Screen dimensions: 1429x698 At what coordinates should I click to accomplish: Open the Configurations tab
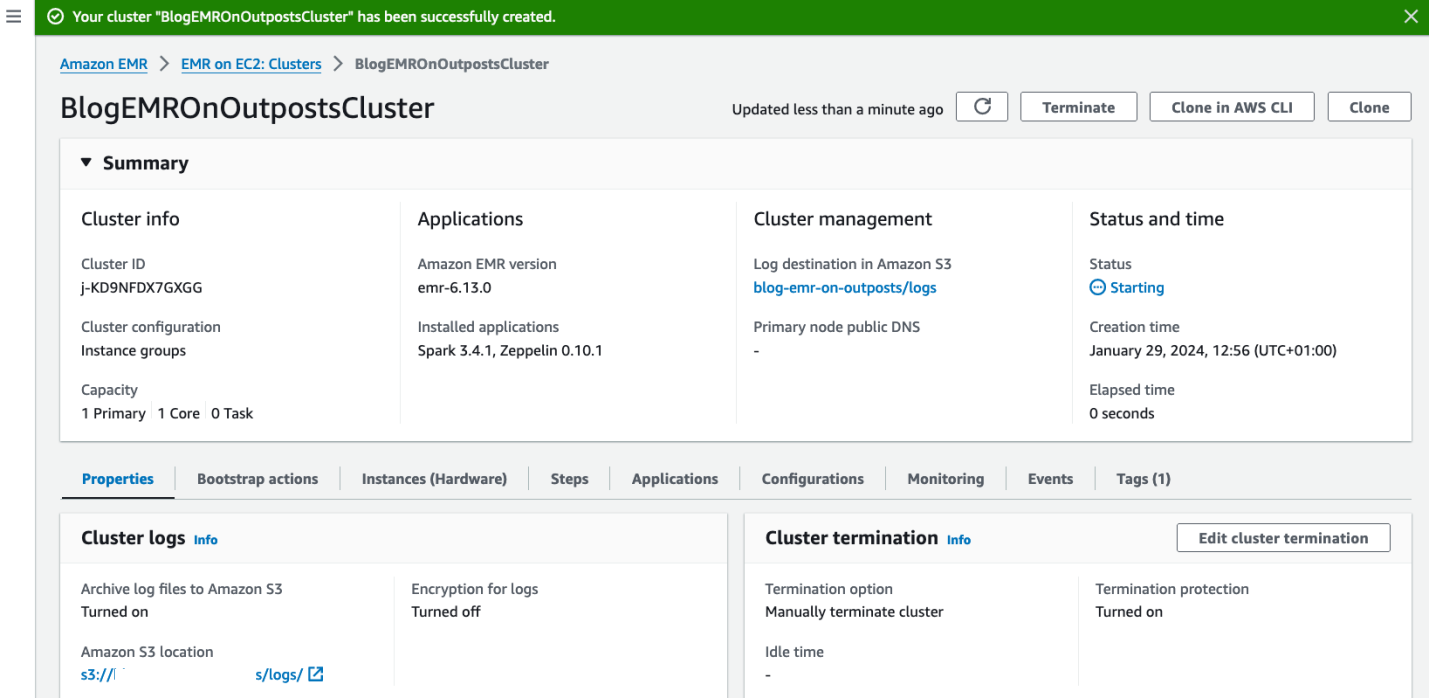pos(812,478)
